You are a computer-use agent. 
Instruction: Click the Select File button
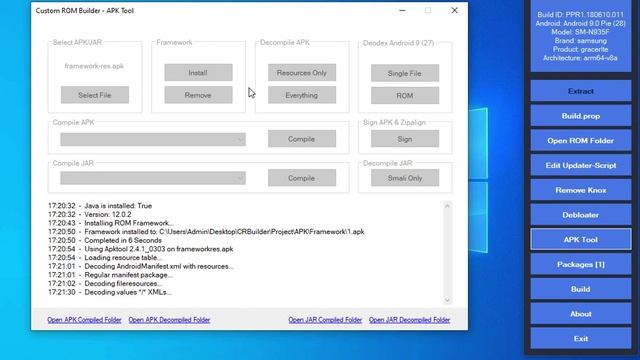pyautogui.click(x=95, y=95)
